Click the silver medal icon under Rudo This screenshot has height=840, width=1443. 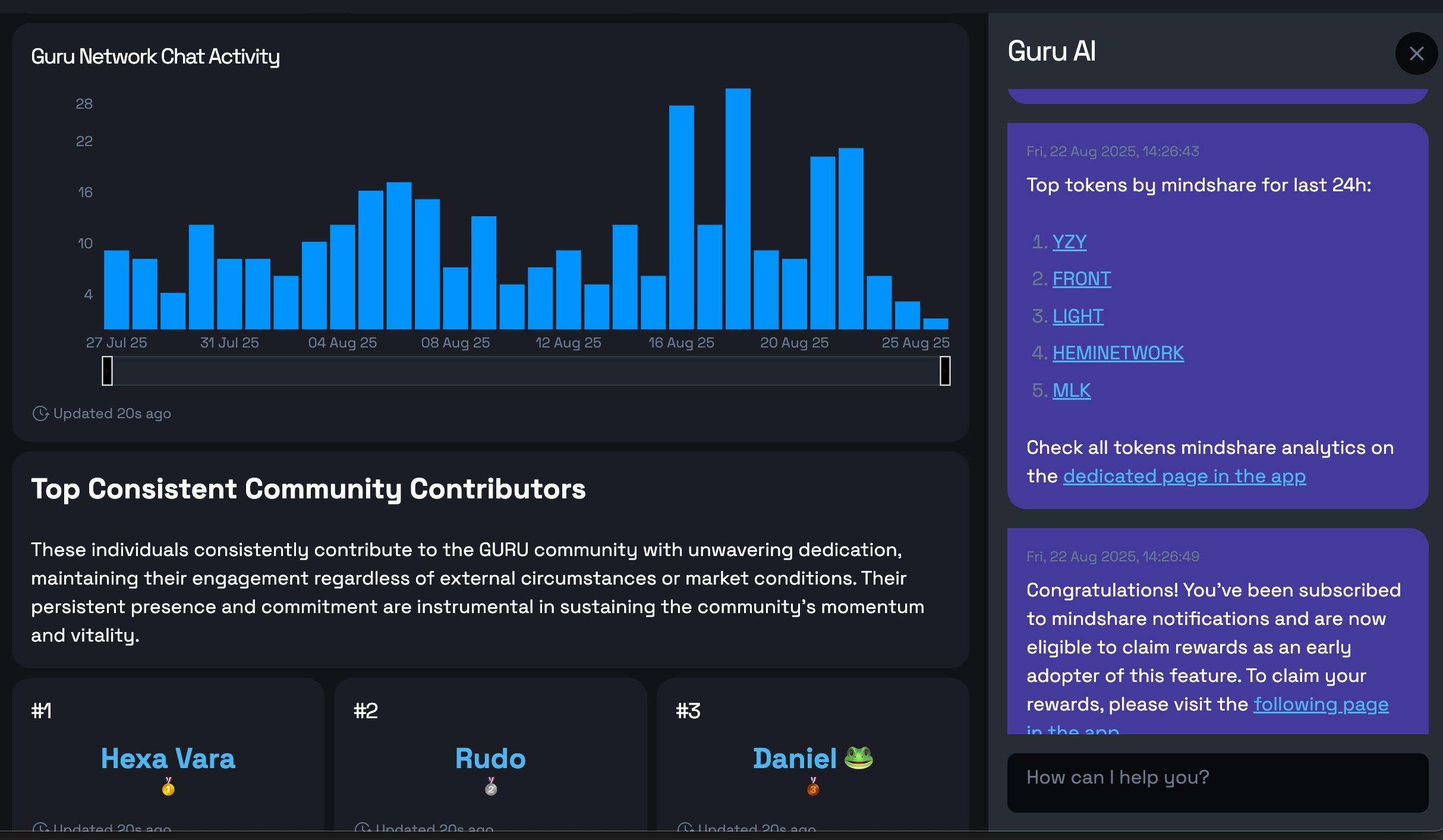(491, 787)
